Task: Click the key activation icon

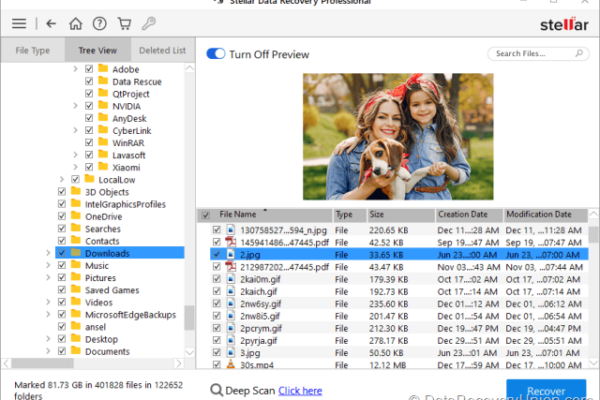Action: [x=149, y=22]
